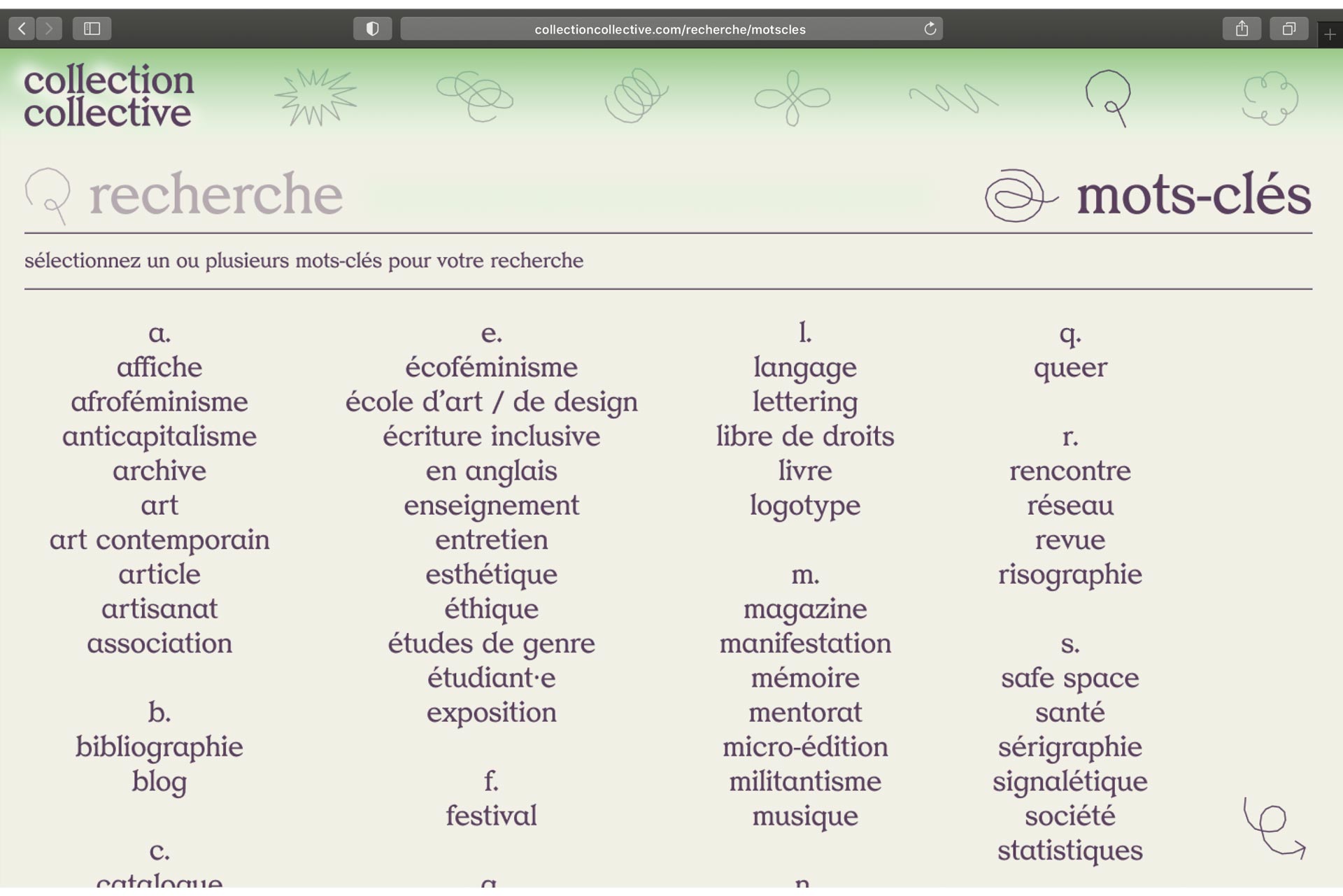Click the dark magnifier search nav icon

[1109, 98]
